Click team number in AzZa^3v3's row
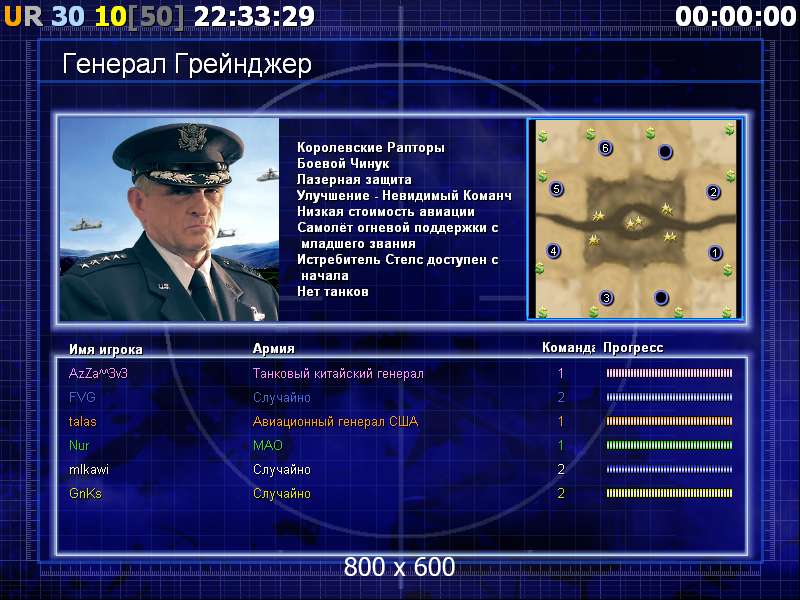 pyautogui.click(x=561, y=373)
